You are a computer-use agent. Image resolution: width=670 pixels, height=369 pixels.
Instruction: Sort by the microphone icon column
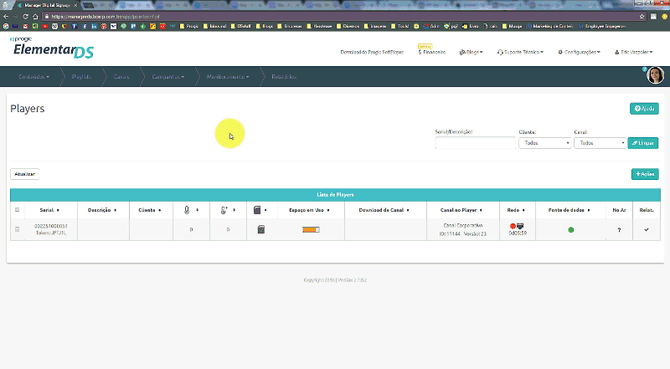(191, 210)
